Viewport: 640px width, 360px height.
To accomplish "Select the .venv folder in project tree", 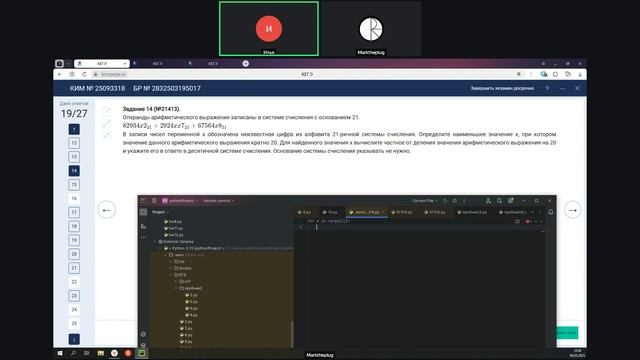I will (x=179, y=255).
